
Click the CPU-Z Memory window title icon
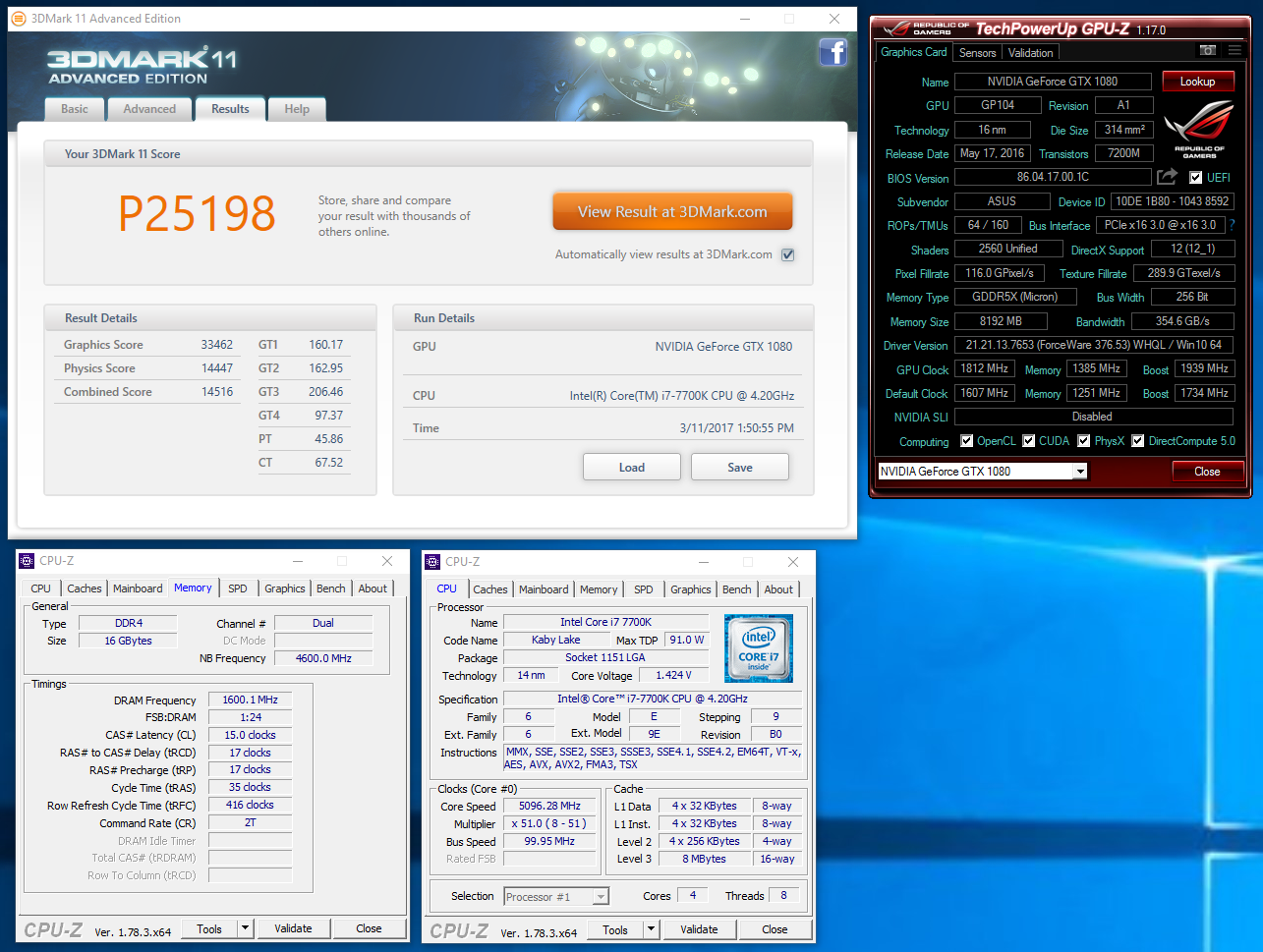tap(28, 561)
